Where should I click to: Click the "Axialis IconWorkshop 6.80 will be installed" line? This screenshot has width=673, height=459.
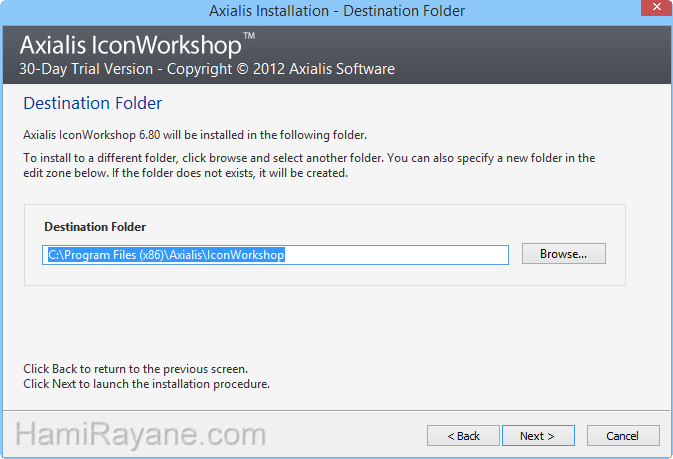click(x=195, y=135)
